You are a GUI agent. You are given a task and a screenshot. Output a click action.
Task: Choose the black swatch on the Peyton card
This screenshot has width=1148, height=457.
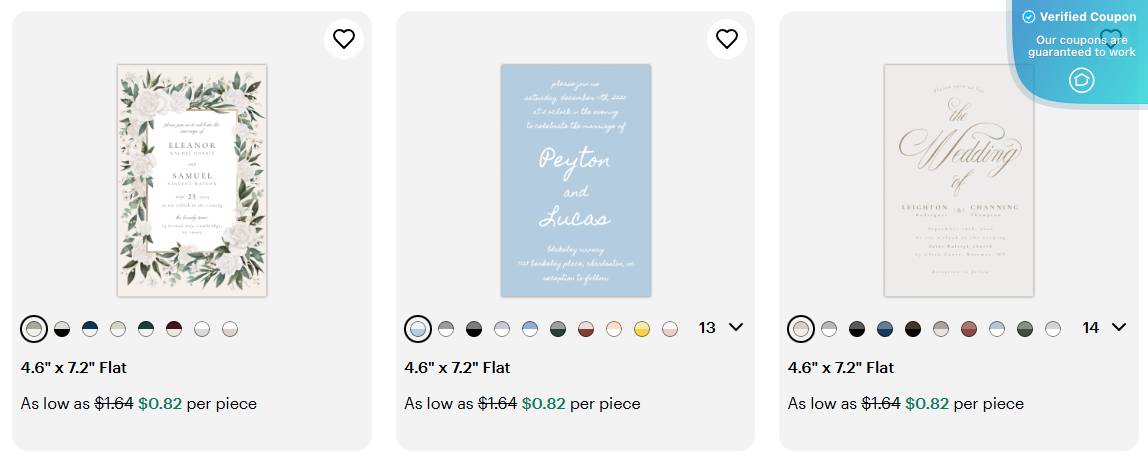(474, 328)
